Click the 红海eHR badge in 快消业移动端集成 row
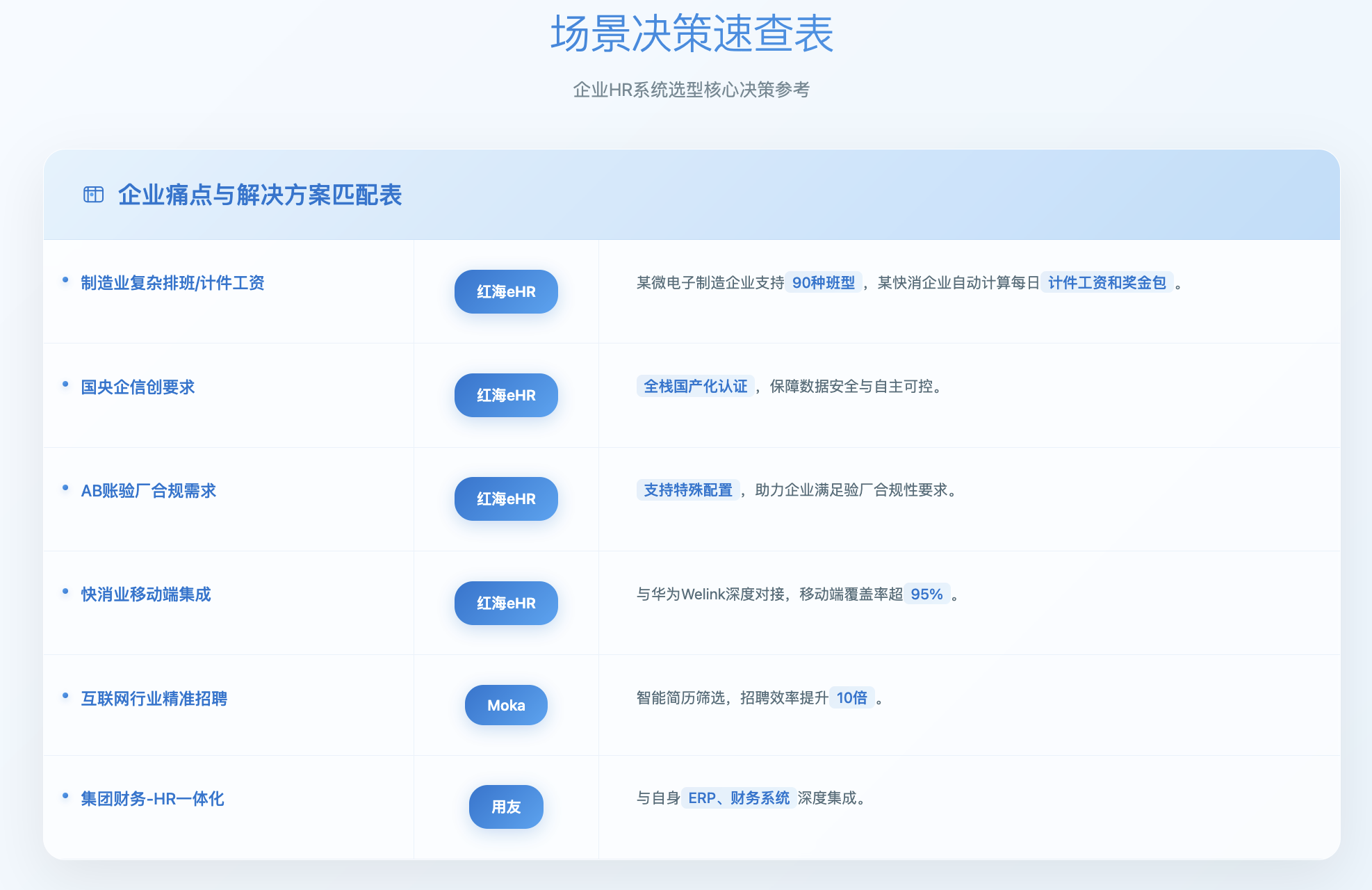 506,603
